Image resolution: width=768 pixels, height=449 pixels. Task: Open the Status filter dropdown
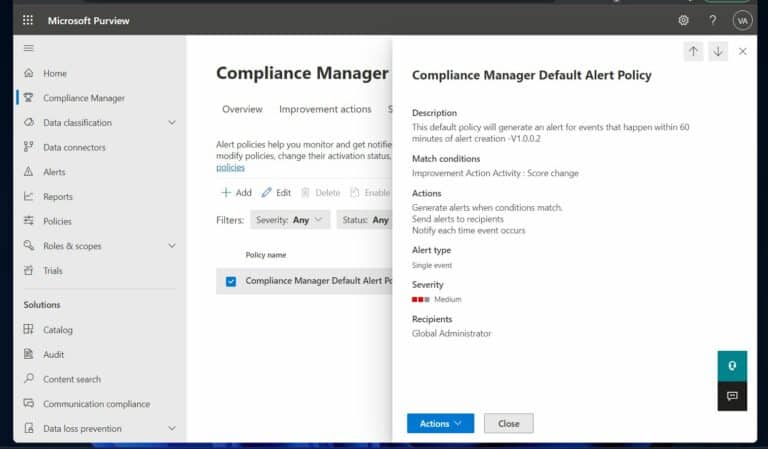pyautogui.click(x=365, y=220)
